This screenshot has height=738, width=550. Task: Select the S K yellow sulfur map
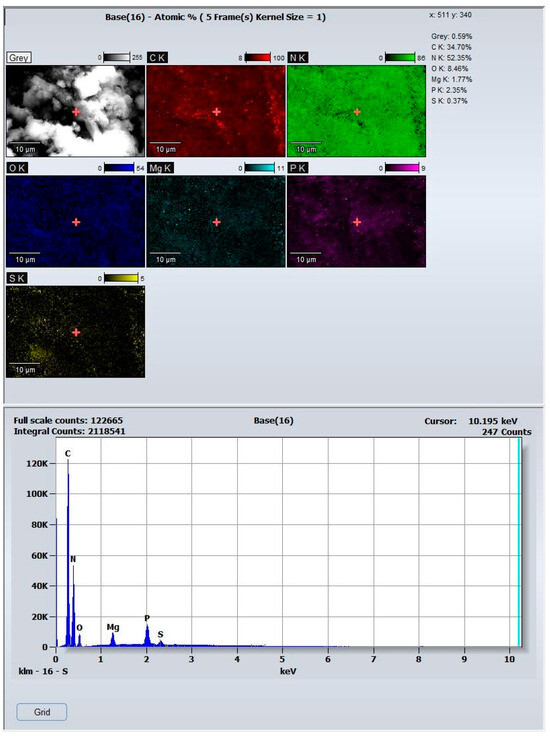click(75, 331)
